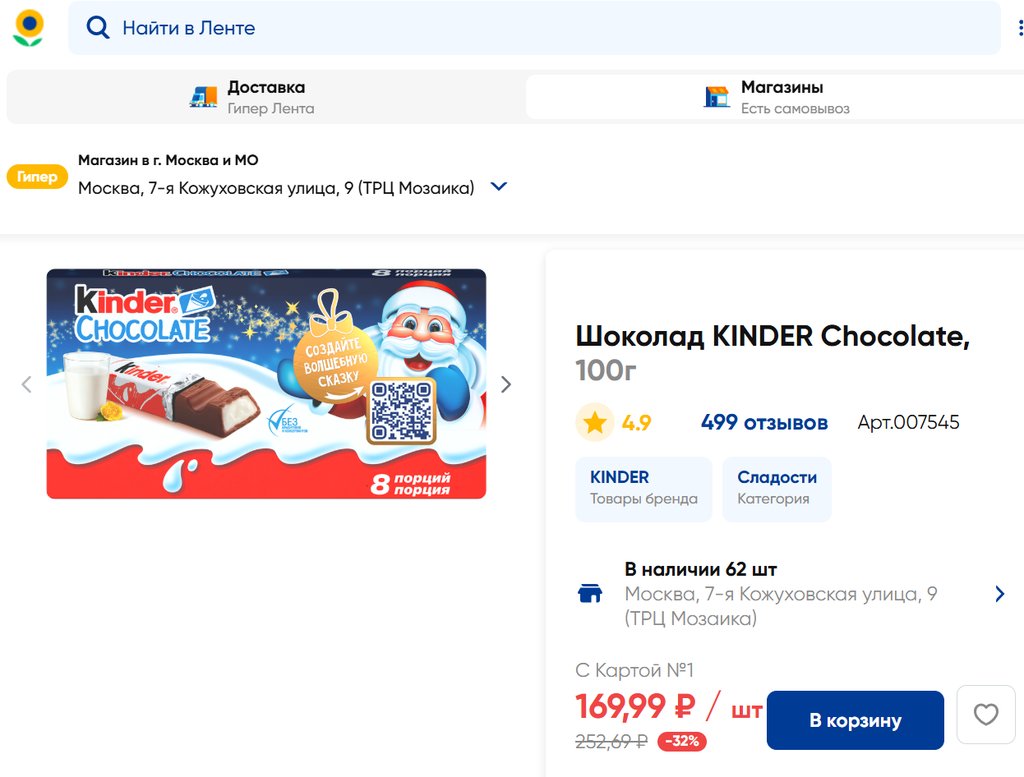
Task: Click the yellow rating star icon
Action: click(x=595, y=423)
